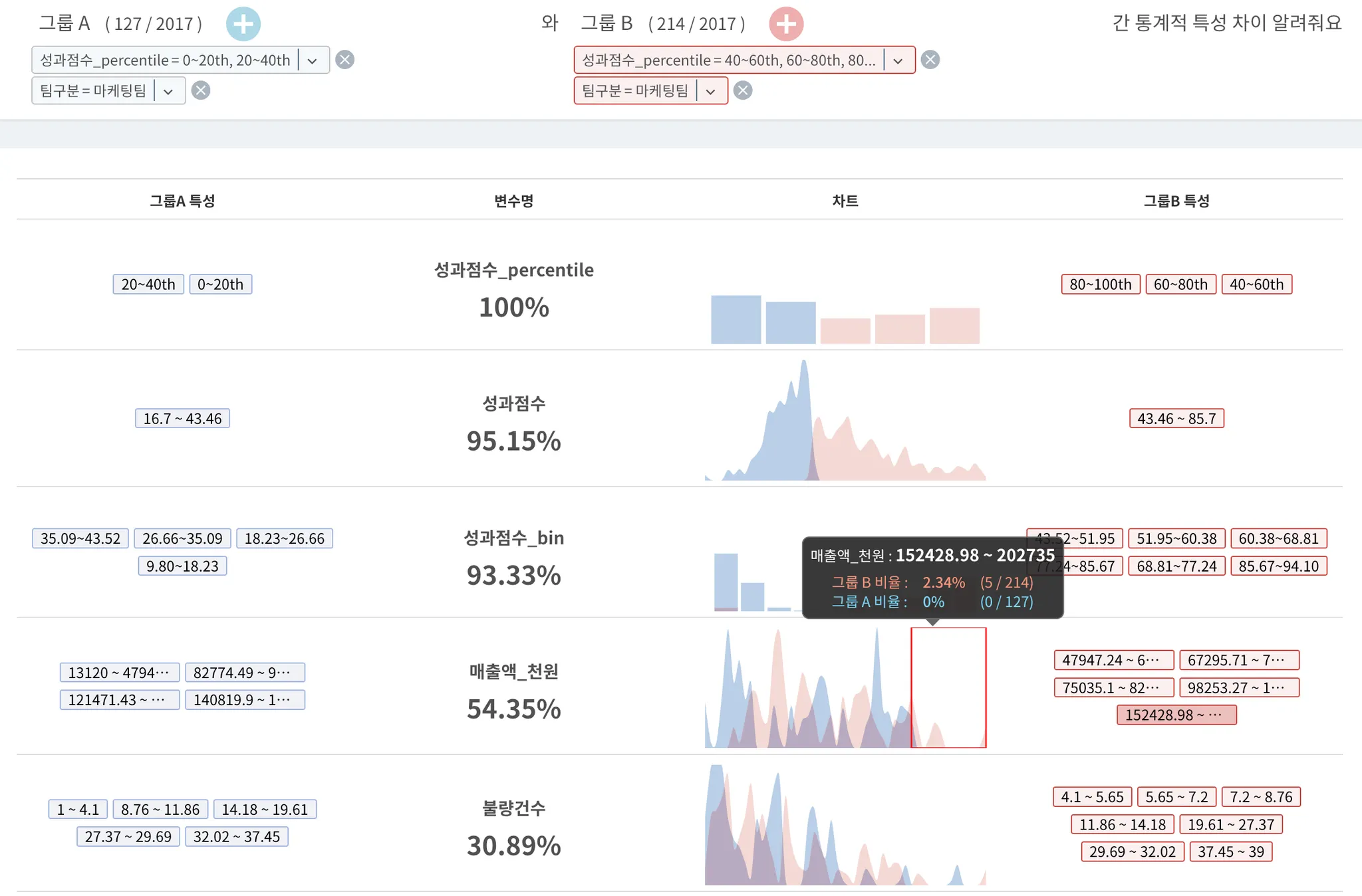Click the 차트 column header
Image resolution: width=1362 pixels, height=896 pixels.
845,201
